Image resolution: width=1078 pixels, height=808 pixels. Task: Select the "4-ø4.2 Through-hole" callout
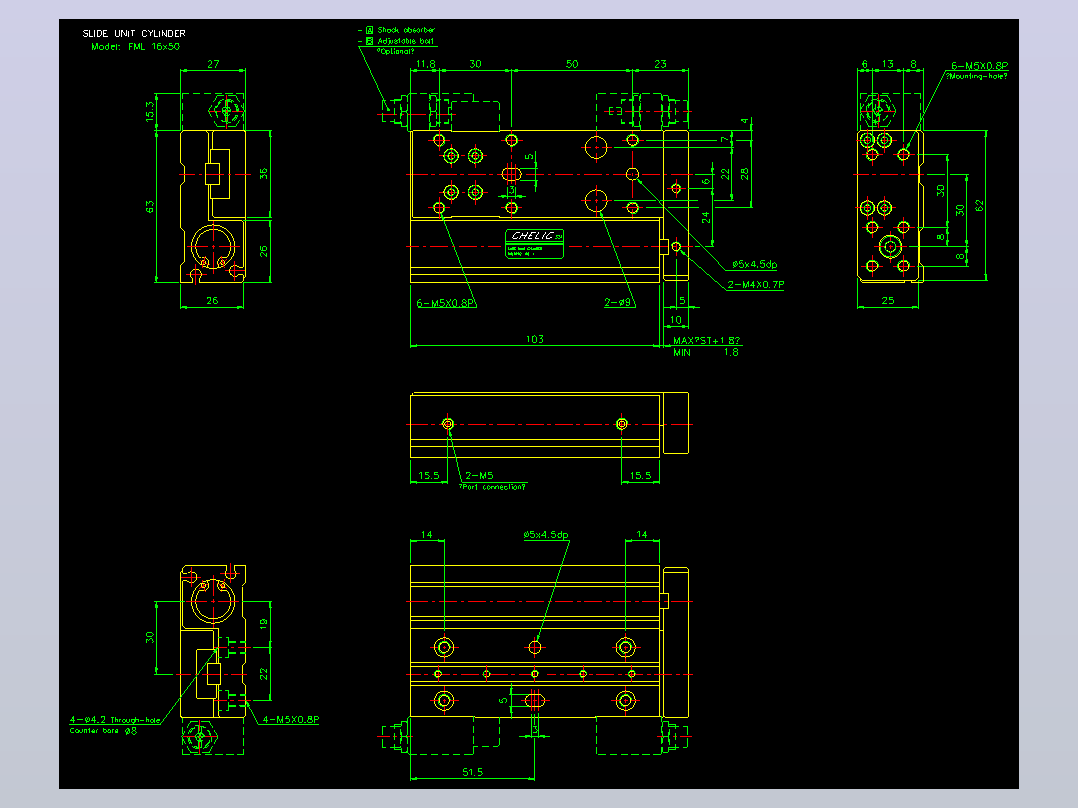tap(115, 720)
